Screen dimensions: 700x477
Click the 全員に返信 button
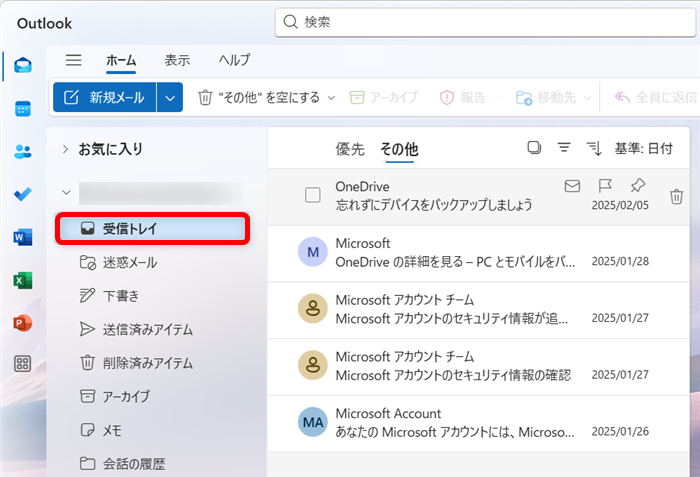[655, 97]
